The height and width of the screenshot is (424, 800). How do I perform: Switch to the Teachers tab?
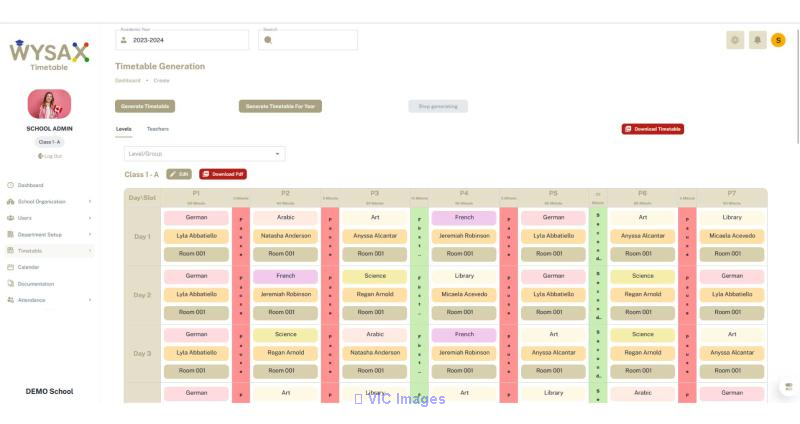click(158, 129)
